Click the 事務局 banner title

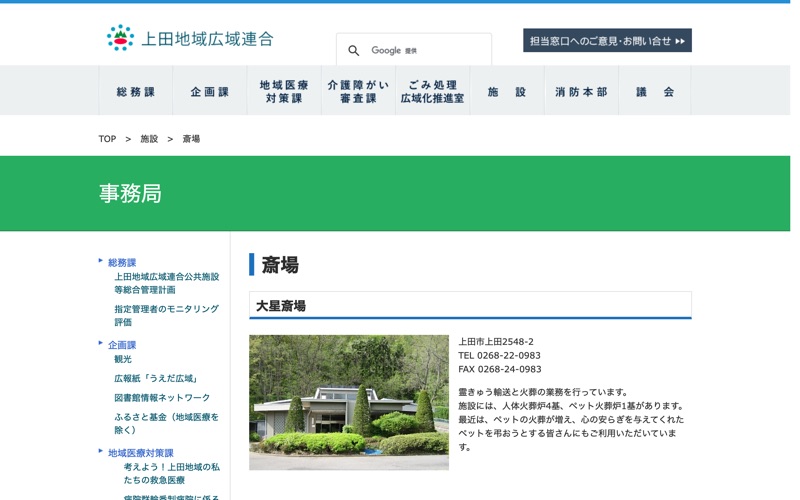click(130, 194)
